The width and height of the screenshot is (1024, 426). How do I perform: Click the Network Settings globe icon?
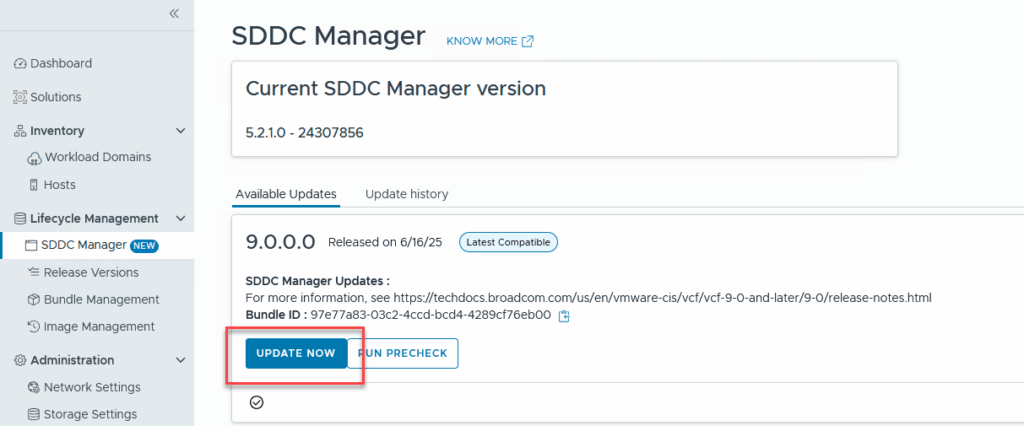35,387
